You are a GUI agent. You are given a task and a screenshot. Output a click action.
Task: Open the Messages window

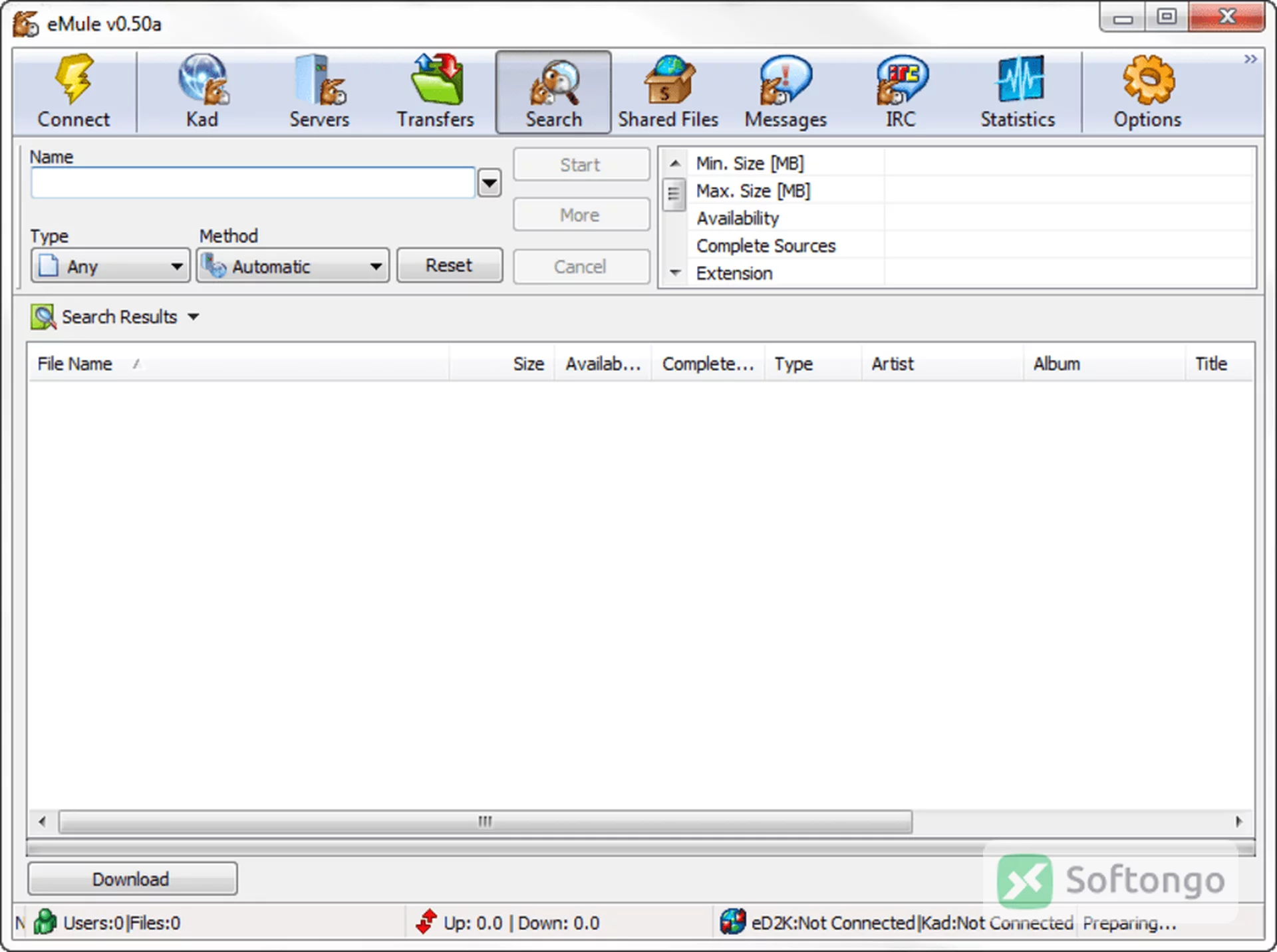tap(785, 92)
